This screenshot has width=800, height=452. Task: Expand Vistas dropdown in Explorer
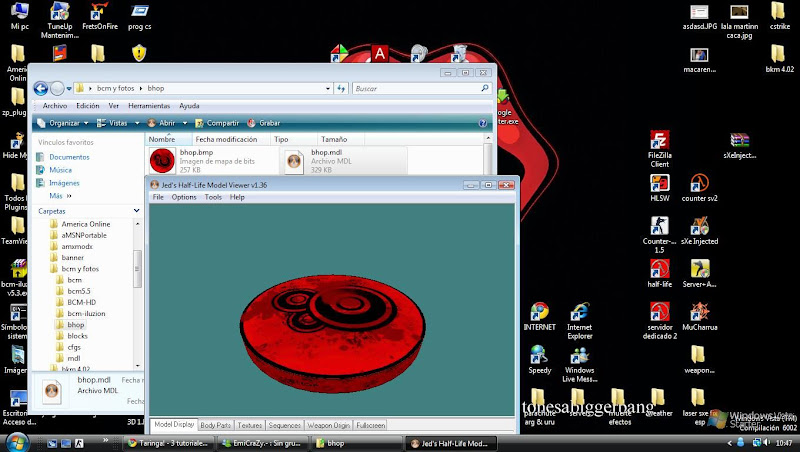[x=137, y=123]
